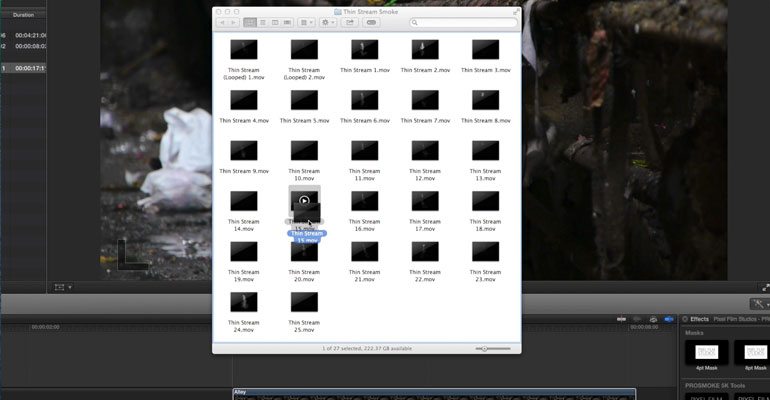Select Thin Stream 12.mov file
This screenshot has height=400, width=770.
point(425,160)
